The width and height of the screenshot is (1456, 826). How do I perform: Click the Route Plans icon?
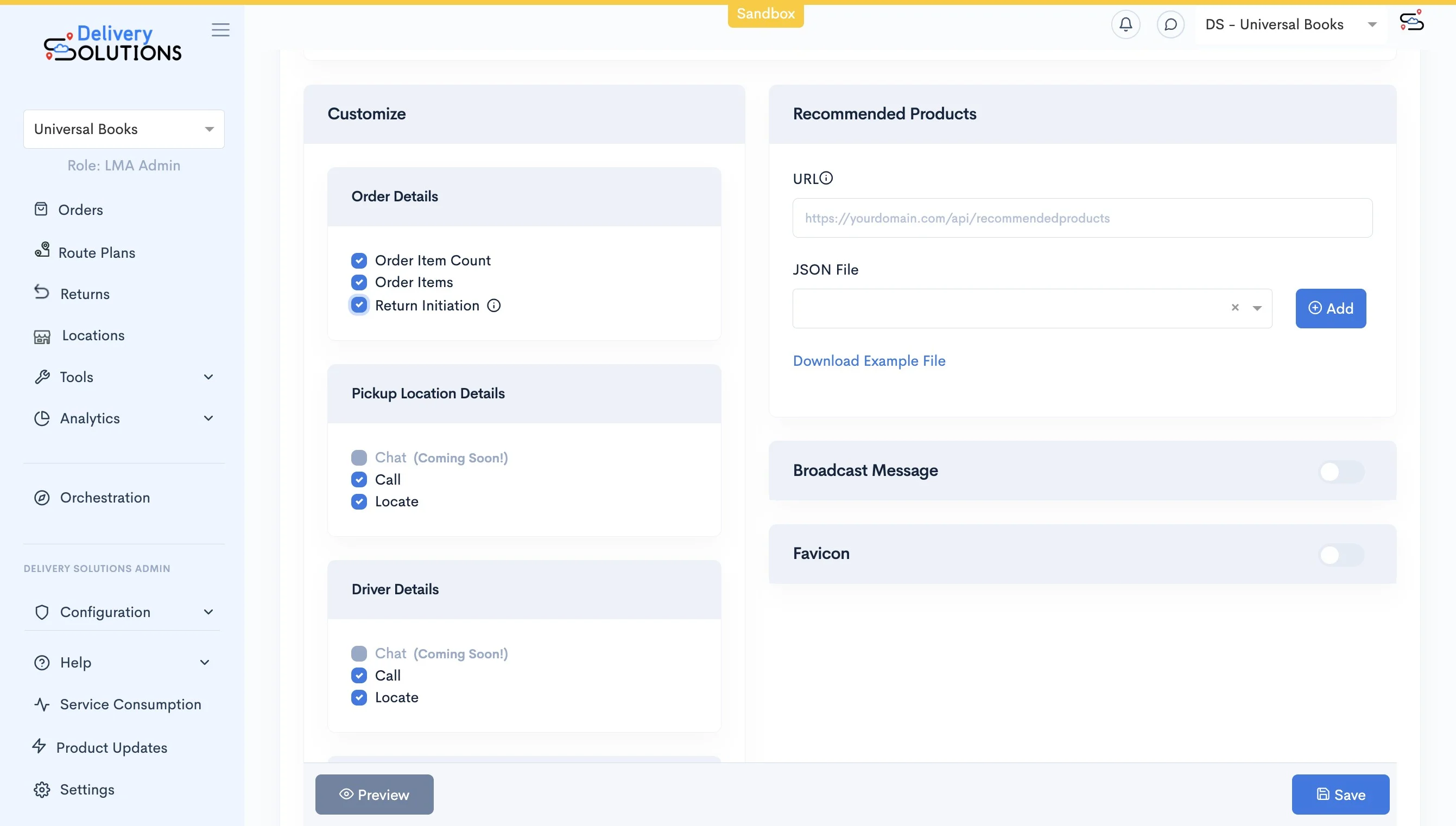42,250
